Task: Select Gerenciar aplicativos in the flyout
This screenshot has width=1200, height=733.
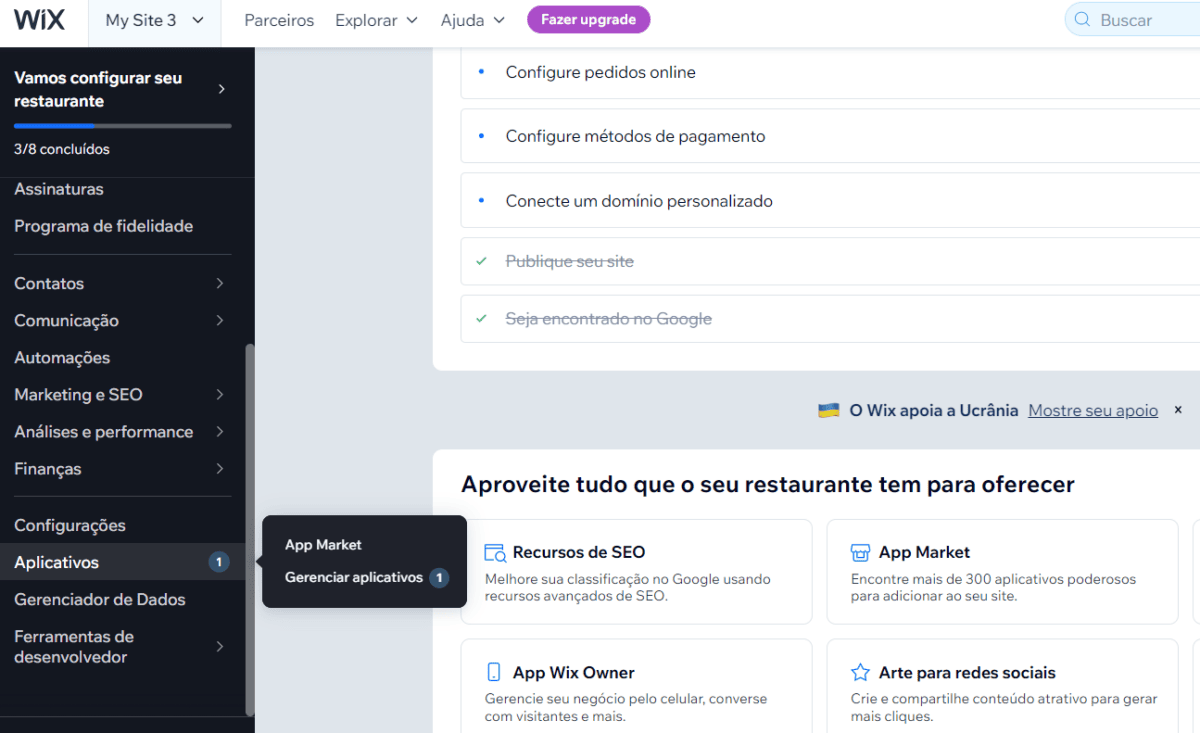Action: 352,577
